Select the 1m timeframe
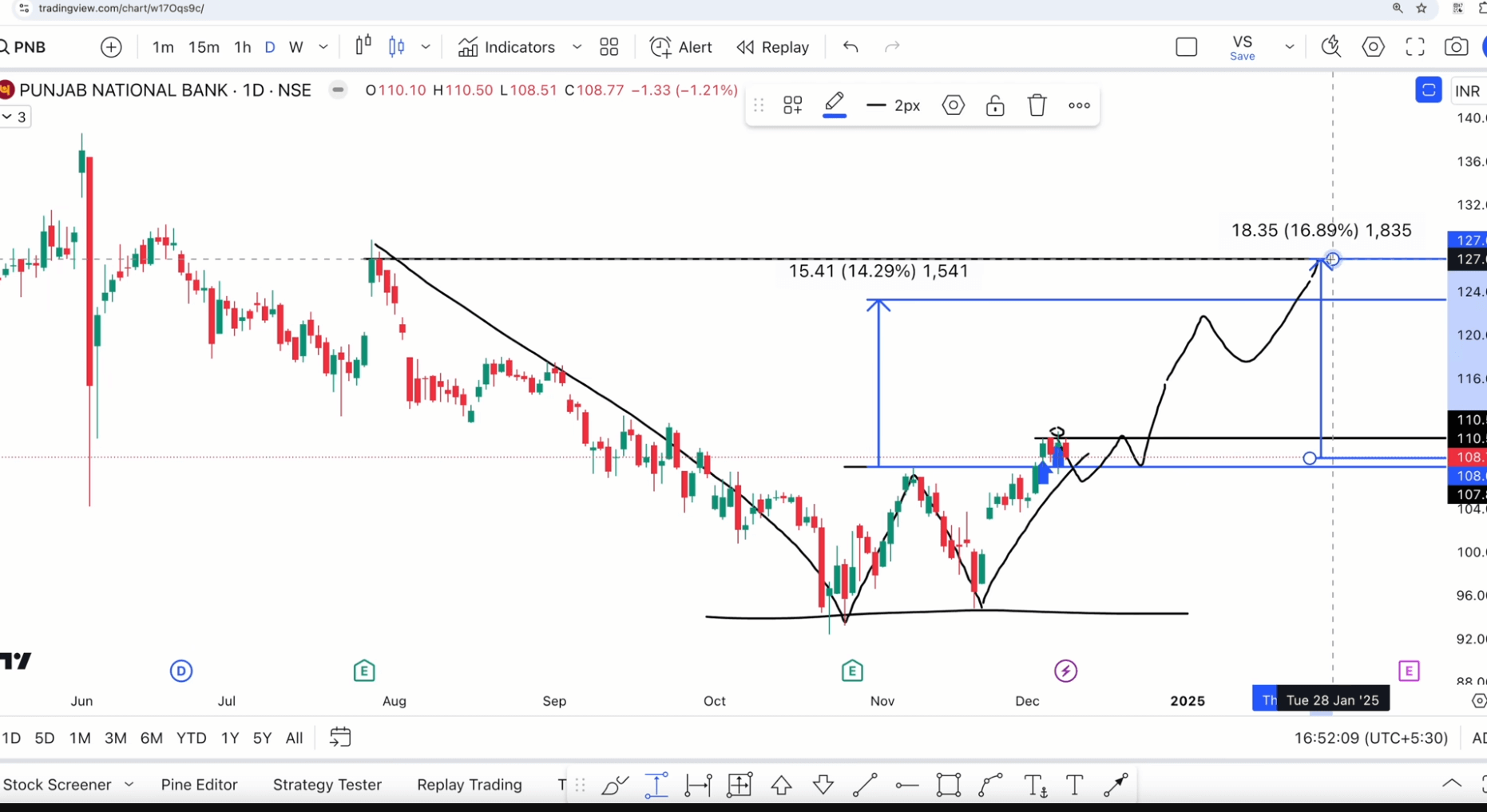1487x812 pixels. 163,47
